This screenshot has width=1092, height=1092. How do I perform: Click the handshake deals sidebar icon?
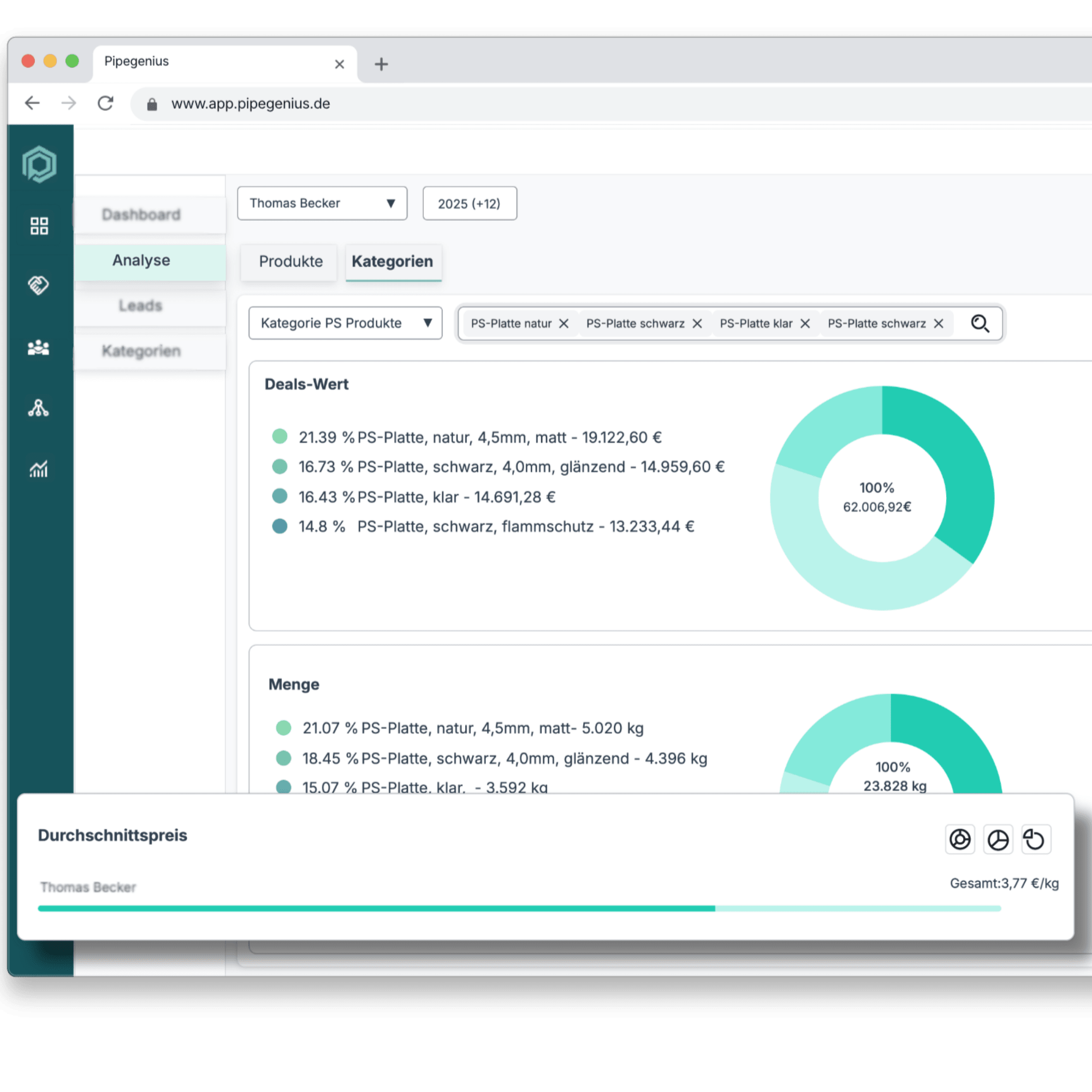pyautogui.click(x=38, y=285)
